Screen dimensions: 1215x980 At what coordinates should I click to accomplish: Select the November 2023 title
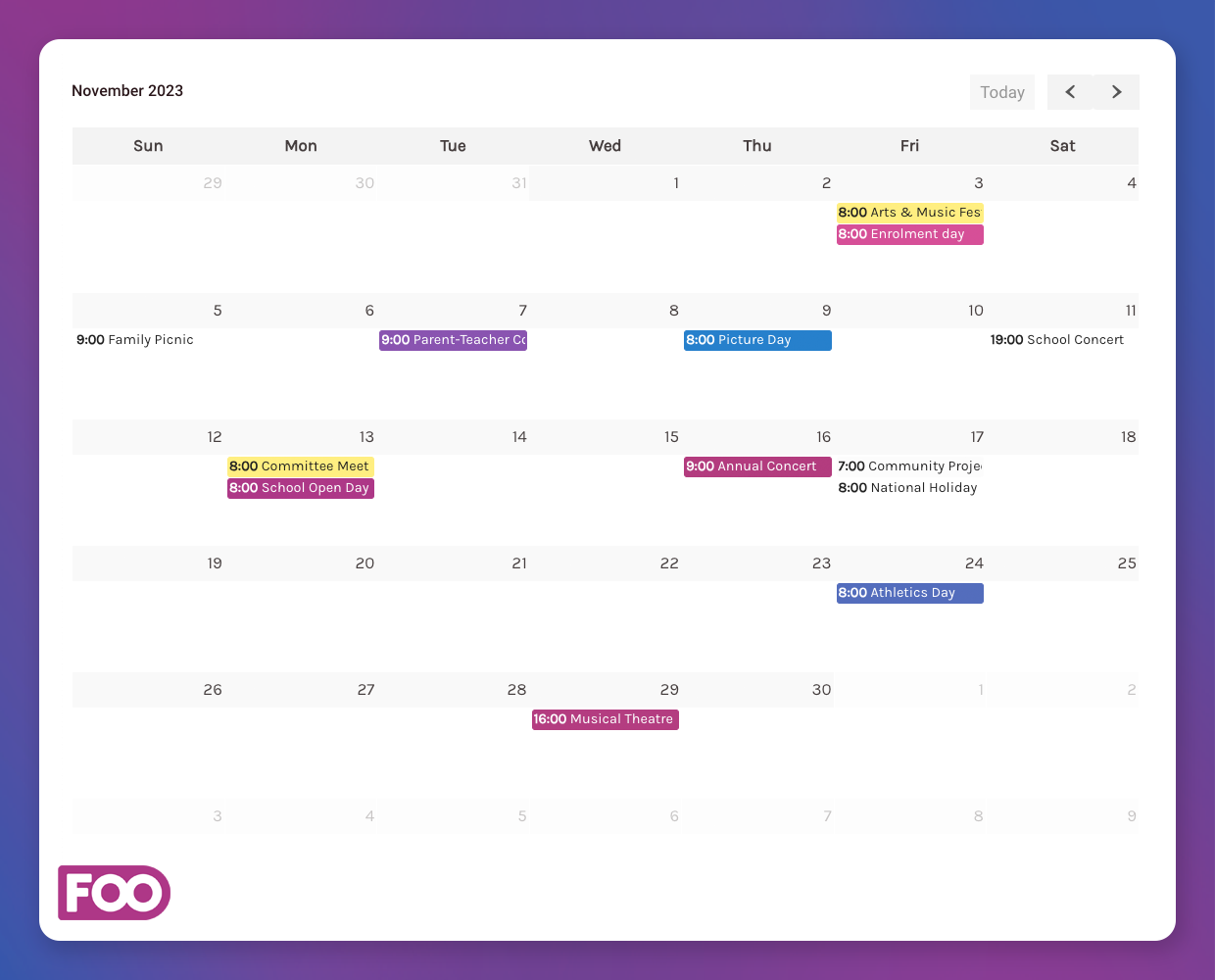pyautogui.click(x=127, y=90)
